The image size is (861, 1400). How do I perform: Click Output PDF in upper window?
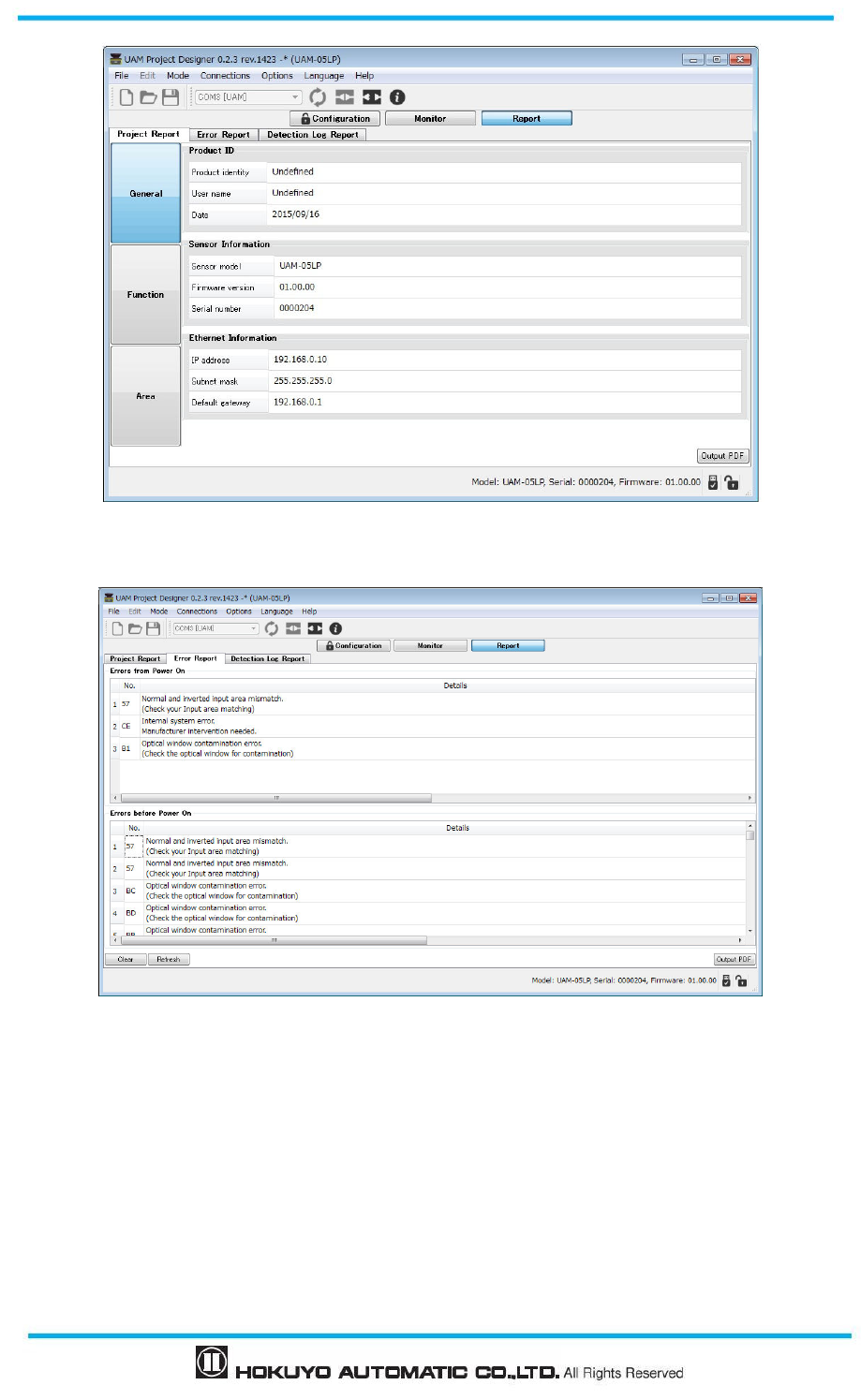point(723,456)
